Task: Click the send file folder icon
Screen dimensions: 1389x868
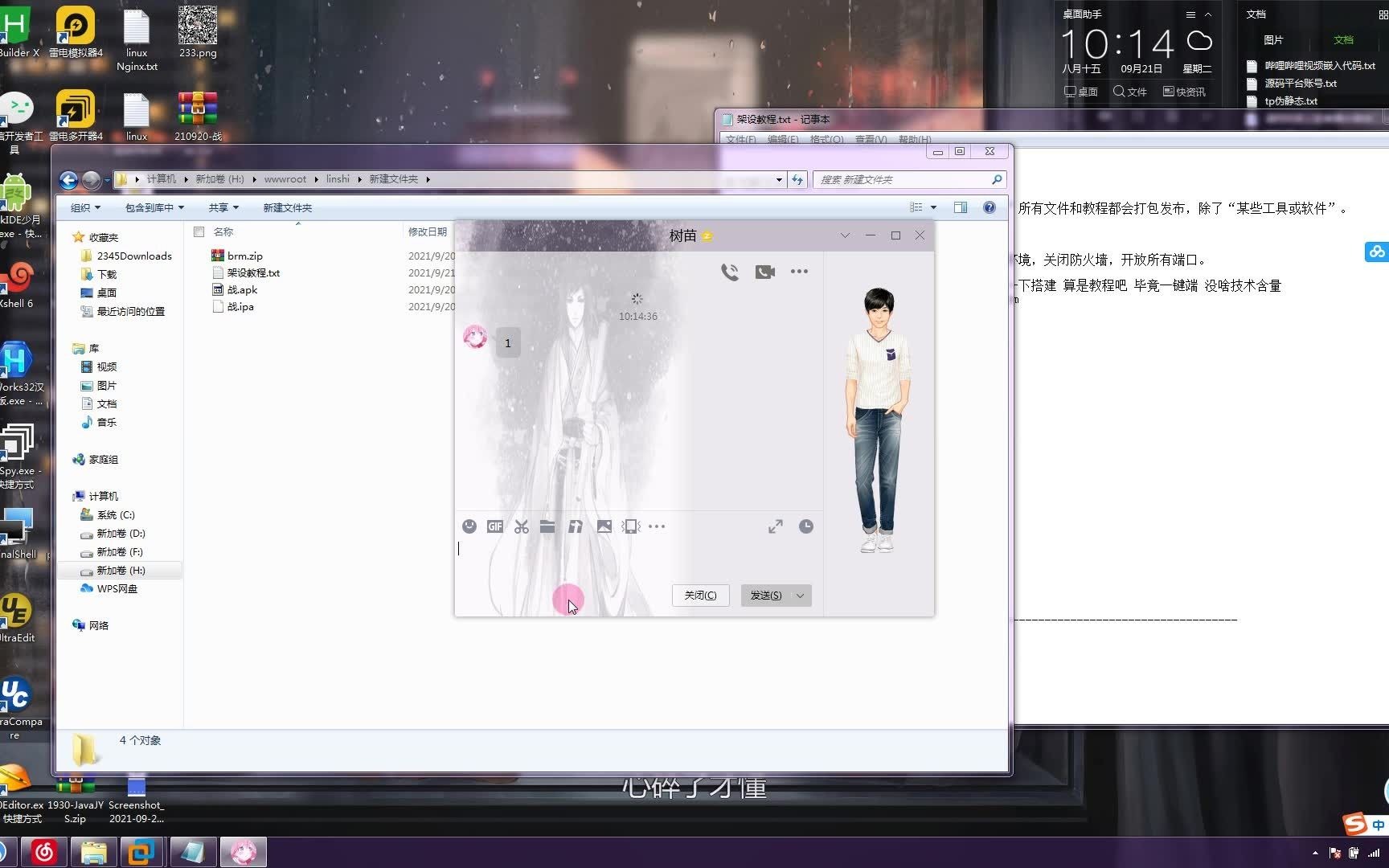Action: tap(547, 526)
